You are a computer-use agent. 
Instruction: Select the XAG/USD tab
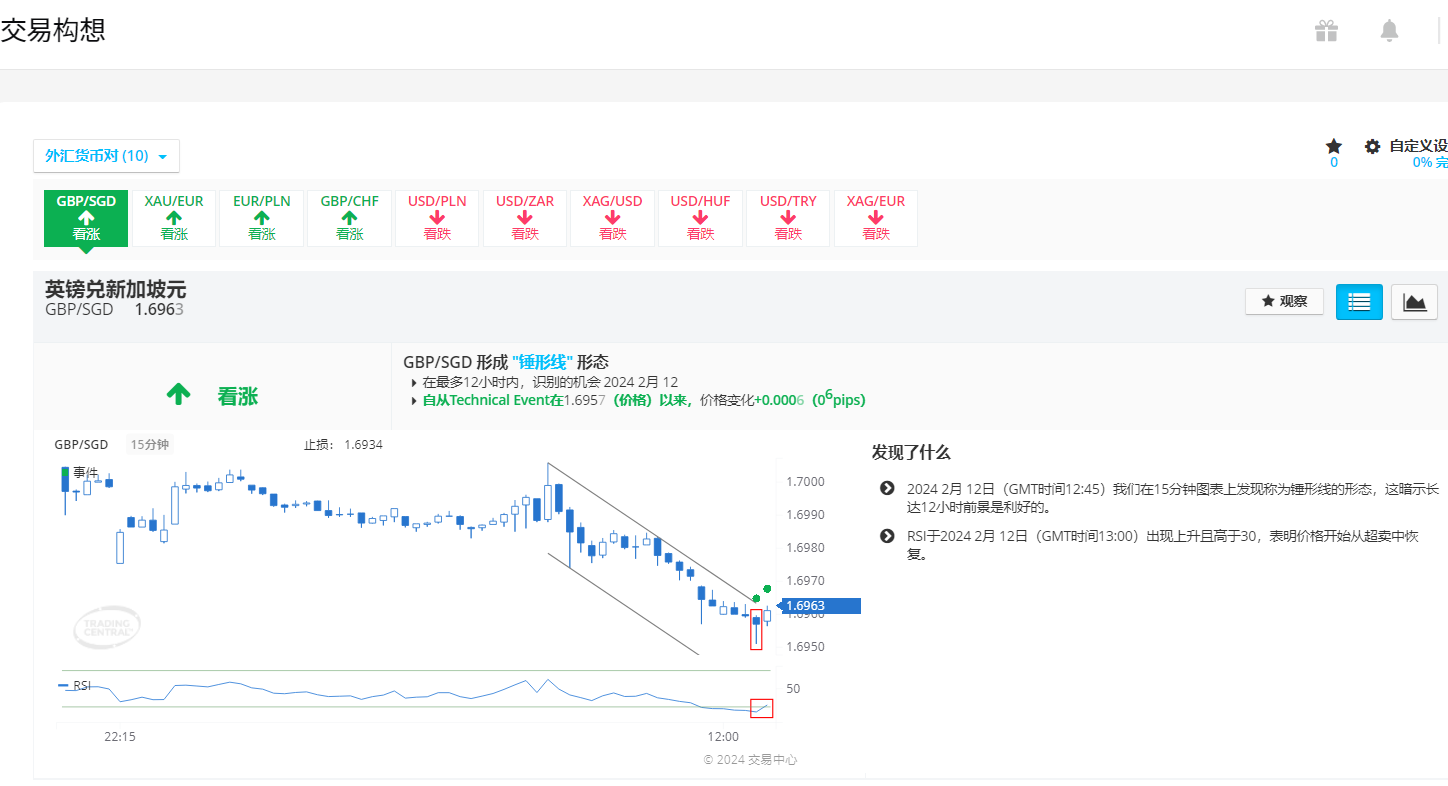pyautogui.click(x=613, y=218)
